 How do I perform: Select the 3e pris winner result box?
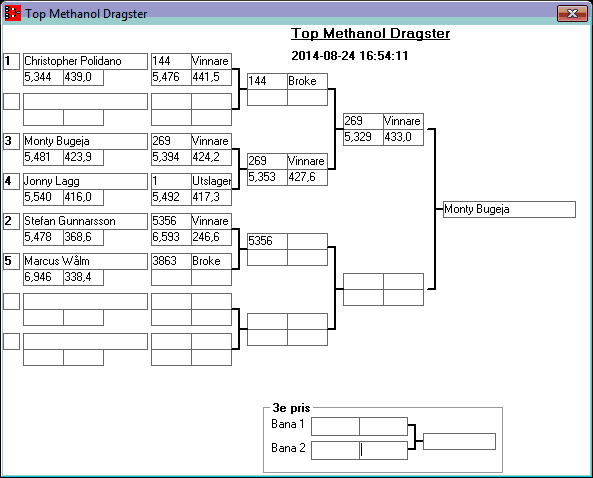[x=459, y=441]
